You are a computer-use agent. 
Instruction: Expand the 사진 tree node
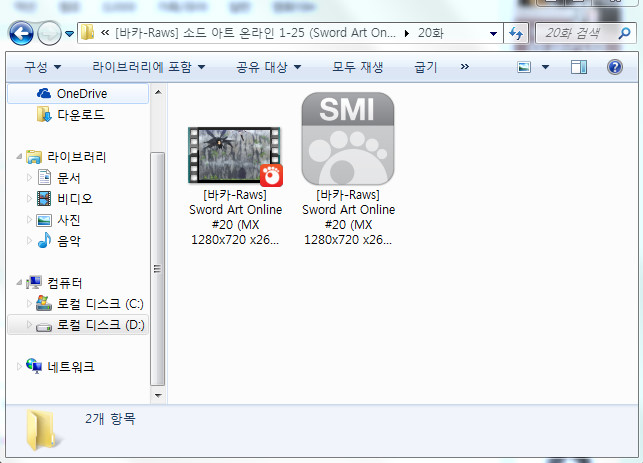tap(29, 220)
